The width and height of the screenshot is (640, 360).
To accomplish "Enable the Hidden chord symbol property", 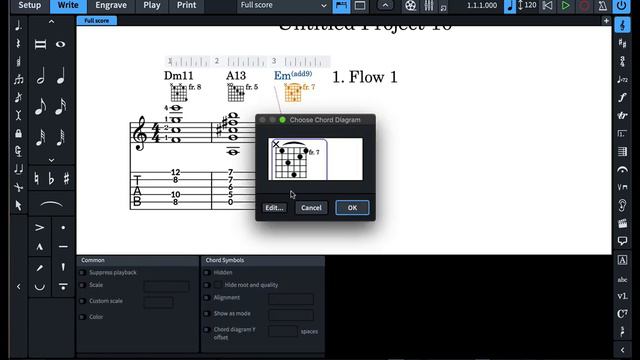I will pyautogui.click(x=207, y=272).
